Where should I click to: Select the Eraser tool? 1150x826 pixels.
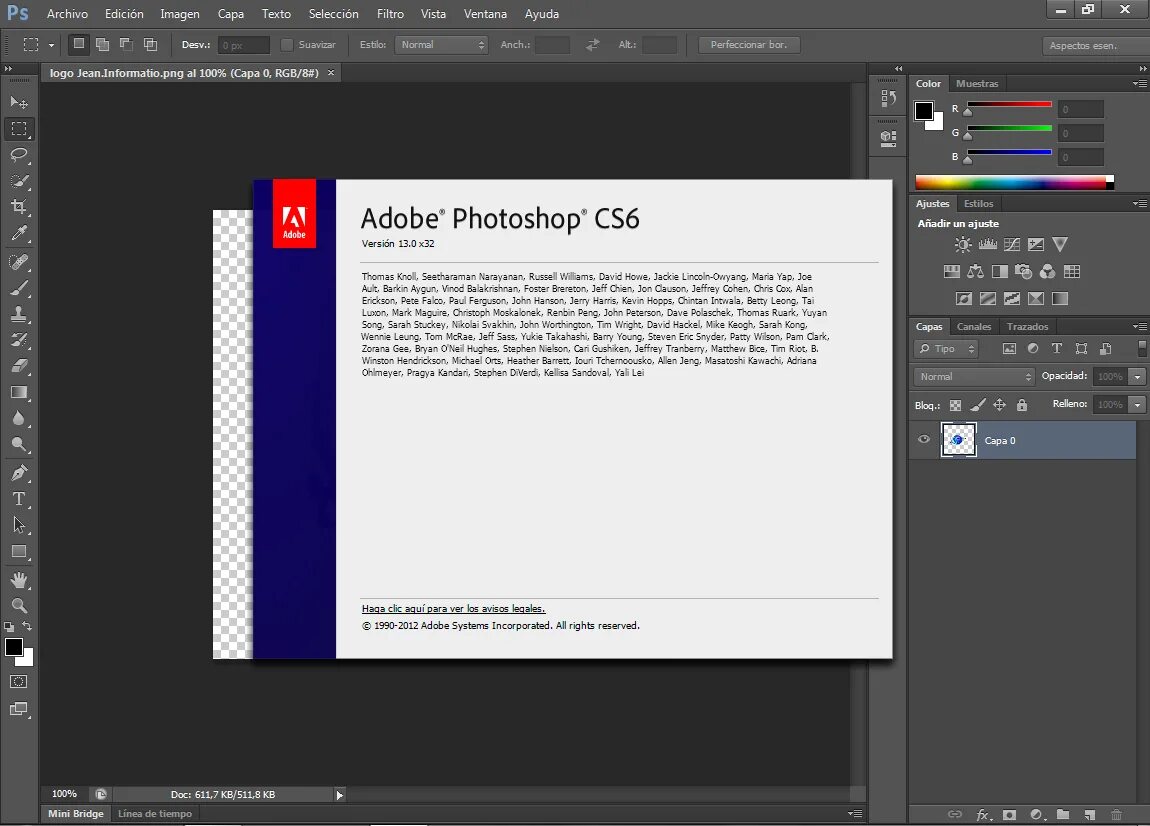pyautogui.click(x=19, y=366)
